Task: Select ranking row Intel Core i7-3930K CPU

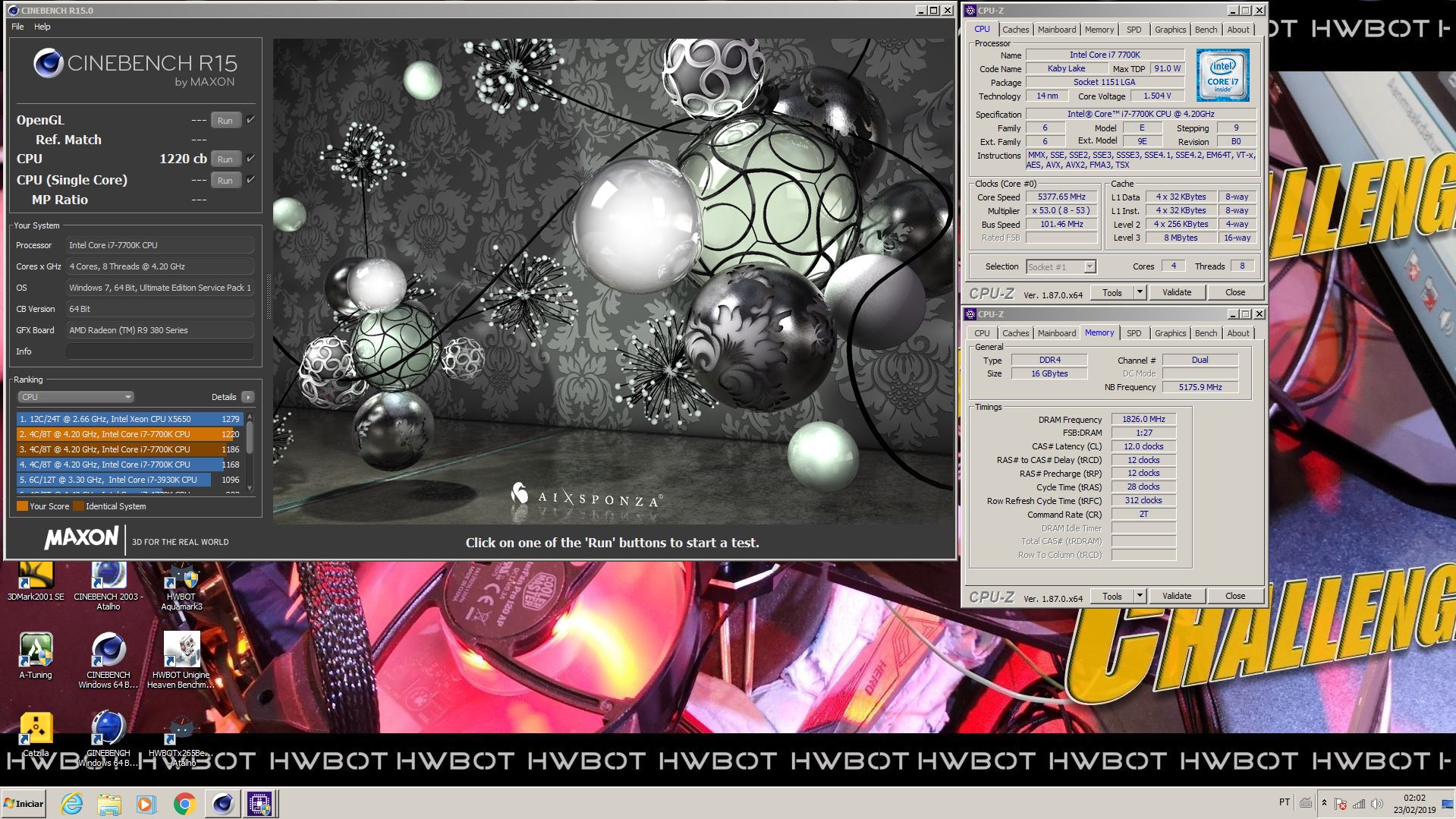Action: (128, 480)
